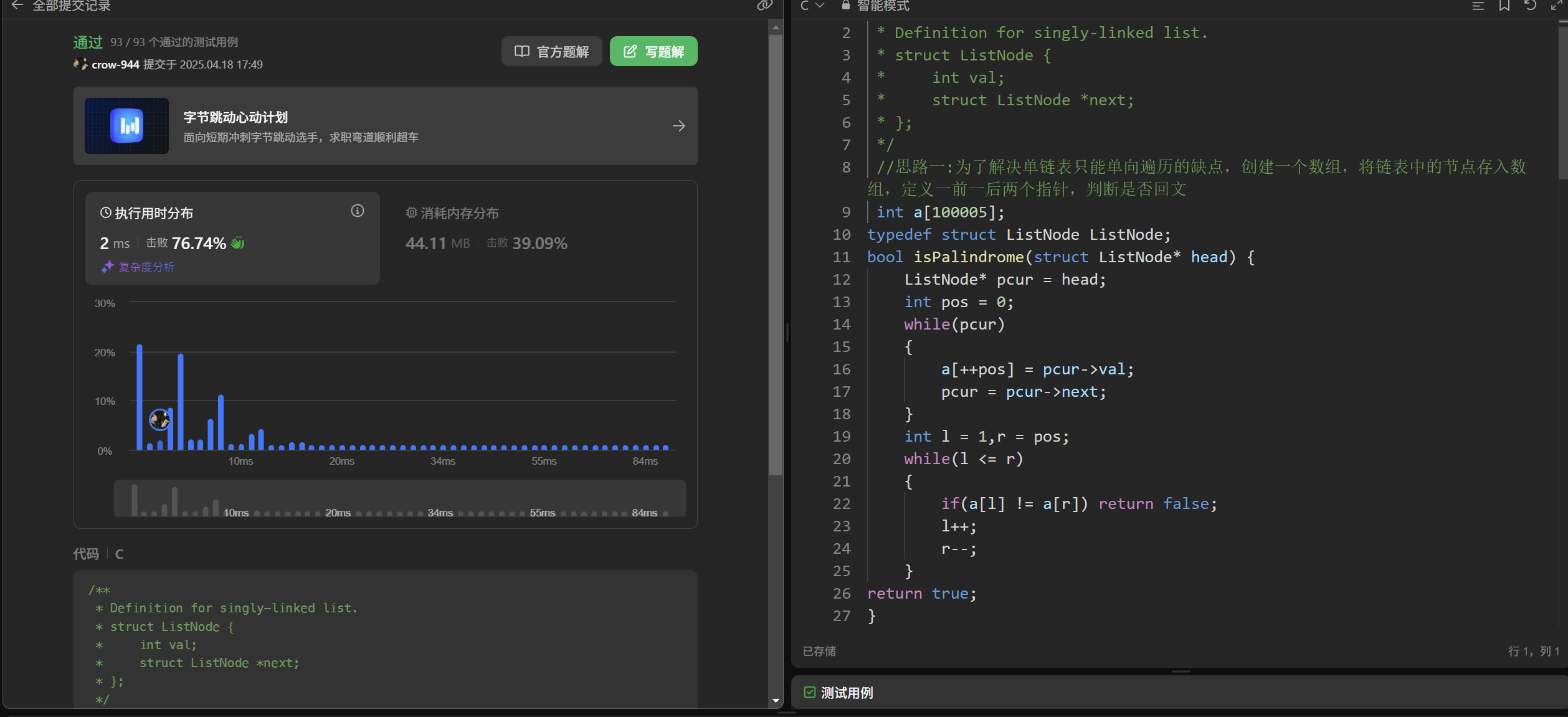This screenshot has height=717, width=1568.
Task: Toggle the 智能模式 lock
Action: (845, 6)
